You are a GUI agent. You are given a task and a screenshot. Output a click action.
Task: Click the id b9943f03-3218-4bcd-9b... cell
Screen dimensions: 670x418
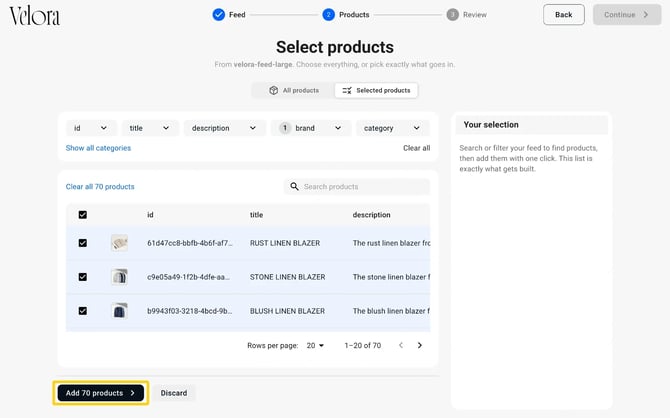click(x=190, y=311)
